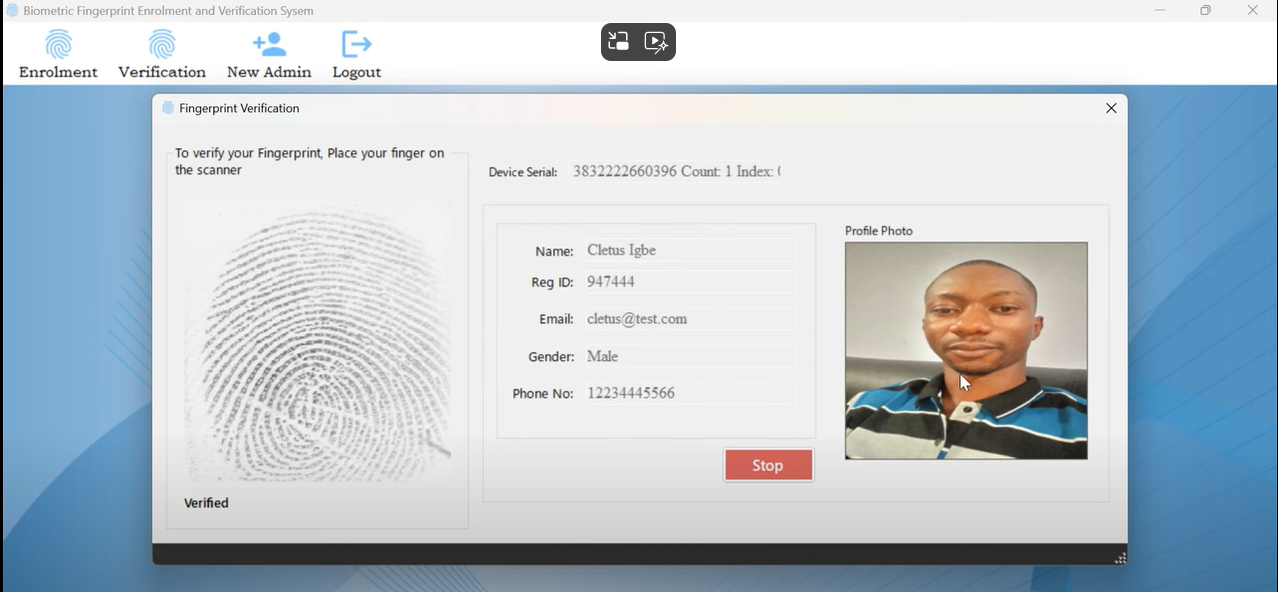Select the New Admin add-user icon
Screen dimensions: 1278x592
[270, 45]
